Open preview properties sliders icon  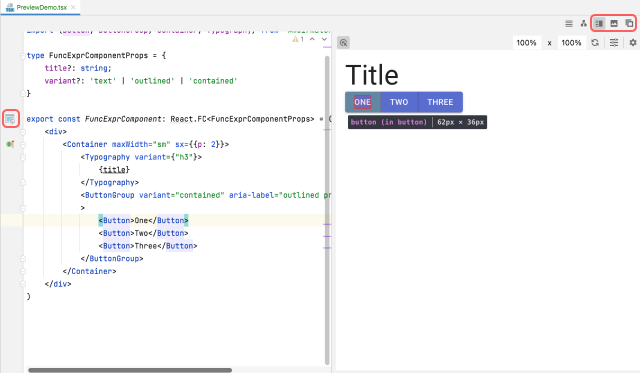coord(614,42)
